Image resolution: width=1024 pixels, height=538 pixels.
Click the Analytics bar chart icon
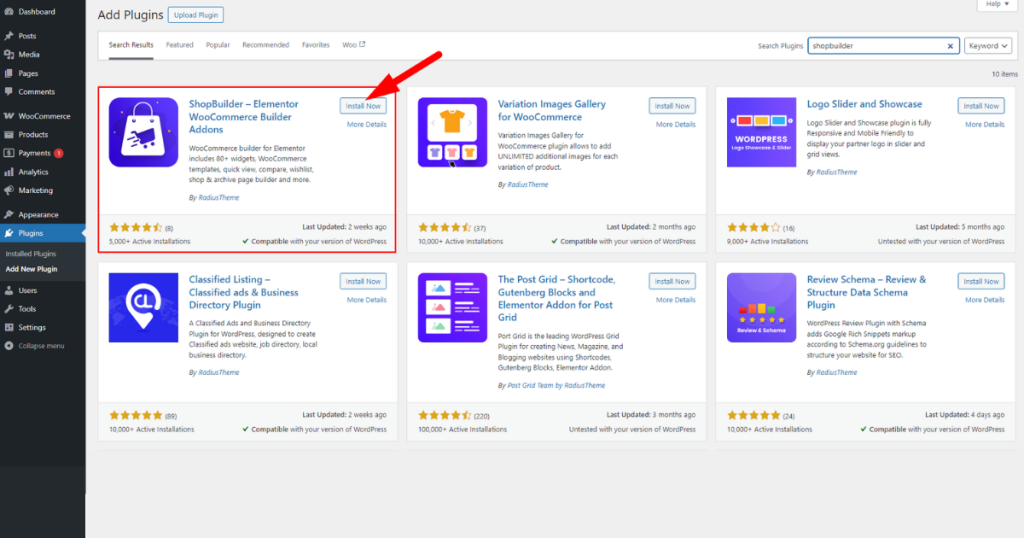coord(8,172)
